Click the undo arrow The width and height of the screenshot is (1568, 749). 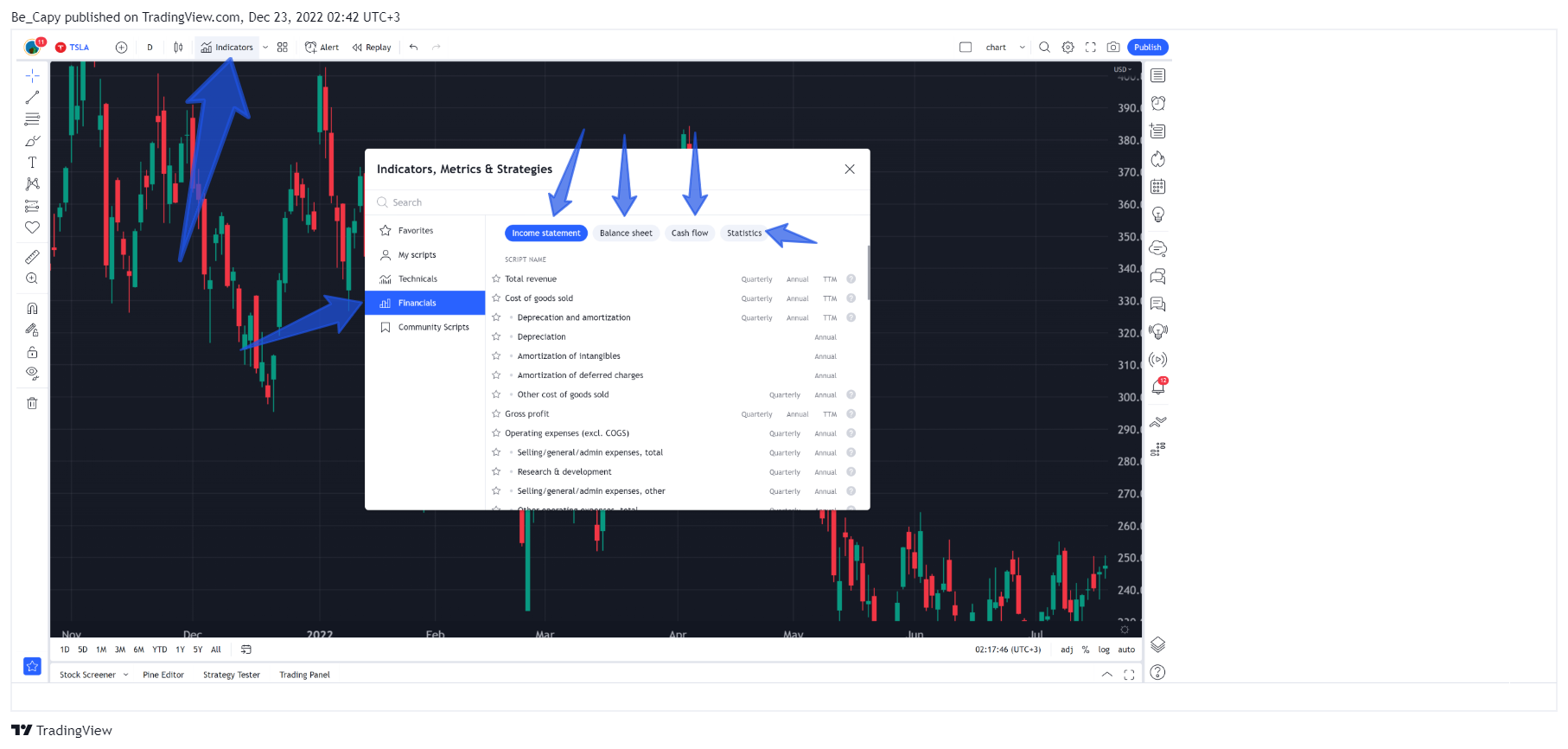pyautogui.click(x=414, y=48)
